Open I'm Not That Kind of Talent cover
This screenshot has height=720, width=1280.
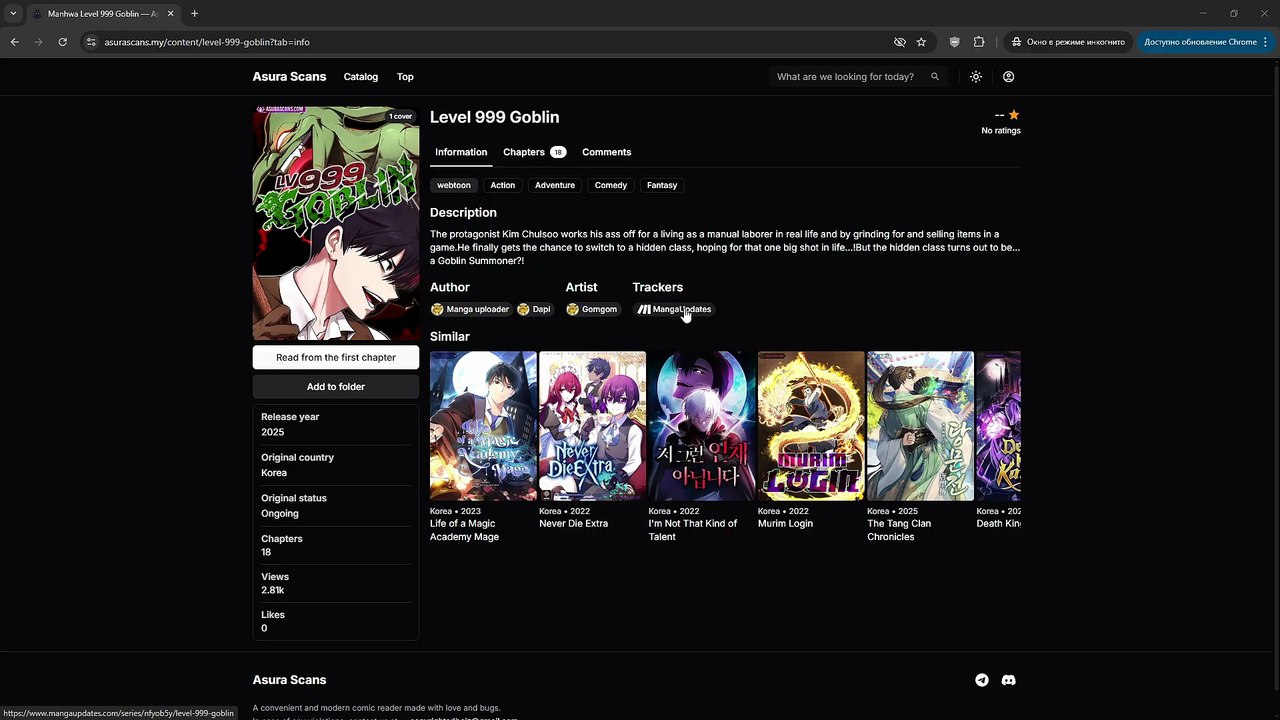(702, 425)
